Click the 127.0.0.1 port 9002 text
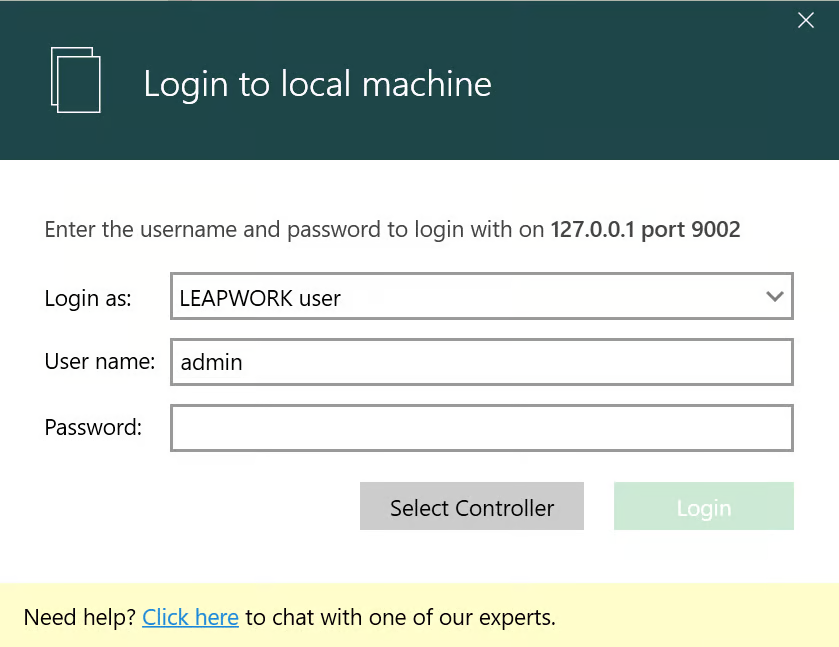This screenshot has width=839, height=647. [x=645, y=230]
